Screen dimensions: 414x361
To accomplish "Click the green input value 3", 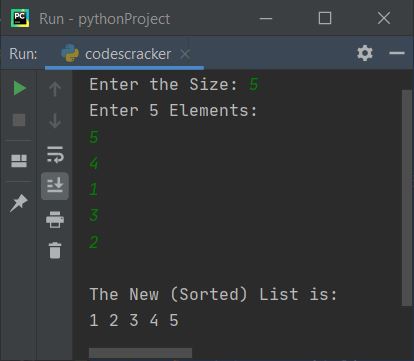I will pyautogui.click(x=94, y=215).
